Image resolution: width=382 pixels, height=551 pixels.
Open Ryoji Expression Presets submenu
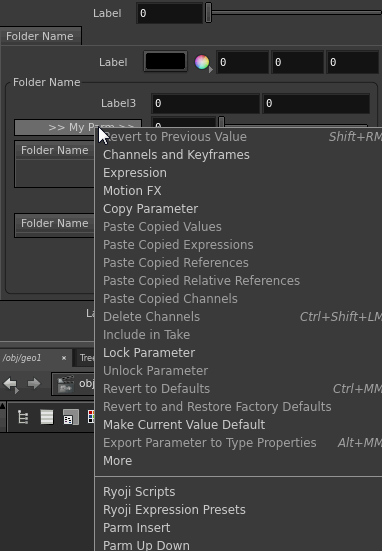coord(239,510)
